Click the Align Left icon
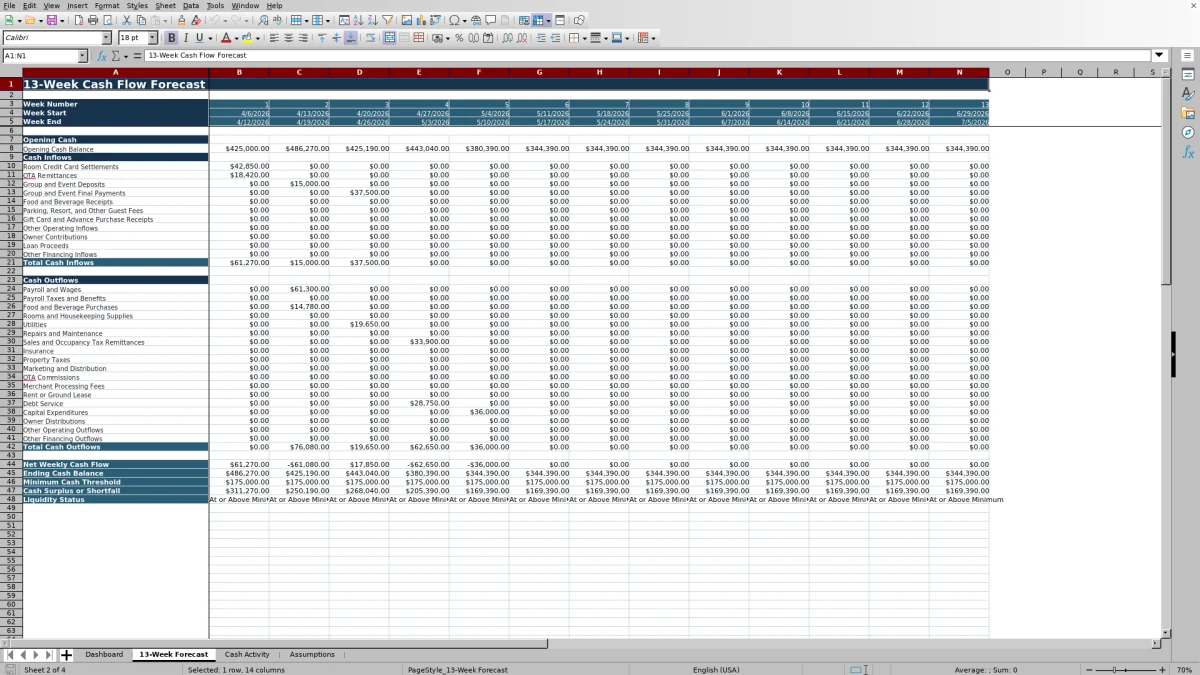 (273, 38)
